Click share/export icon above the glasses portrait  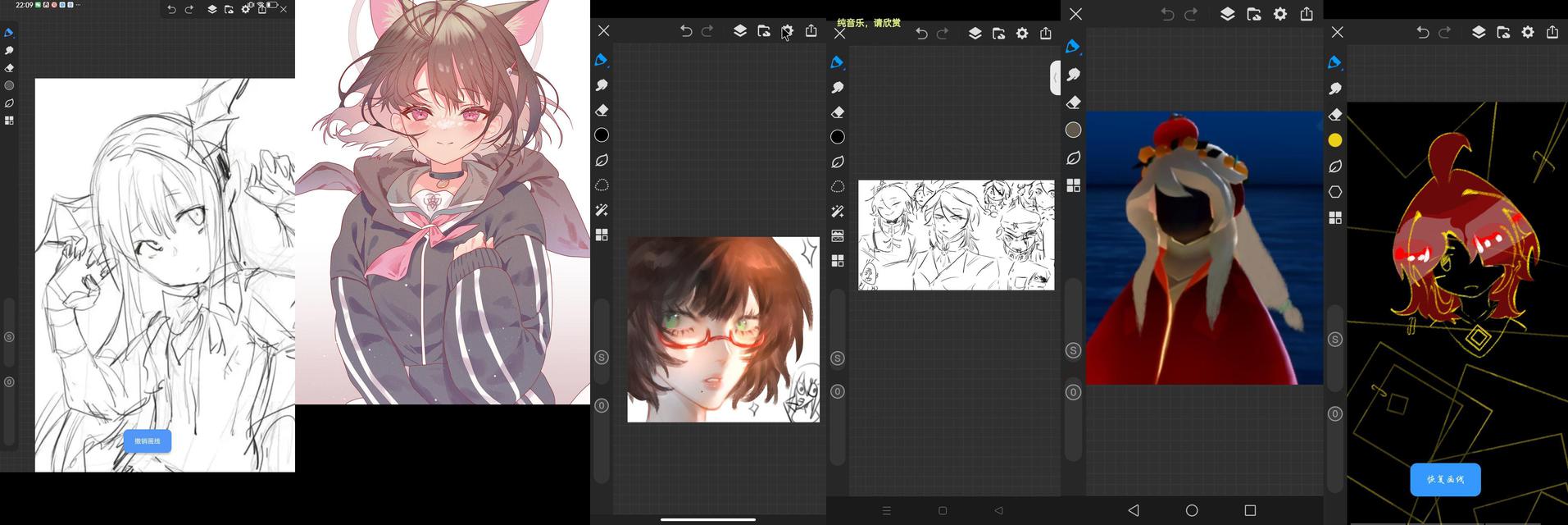[811, 31]
